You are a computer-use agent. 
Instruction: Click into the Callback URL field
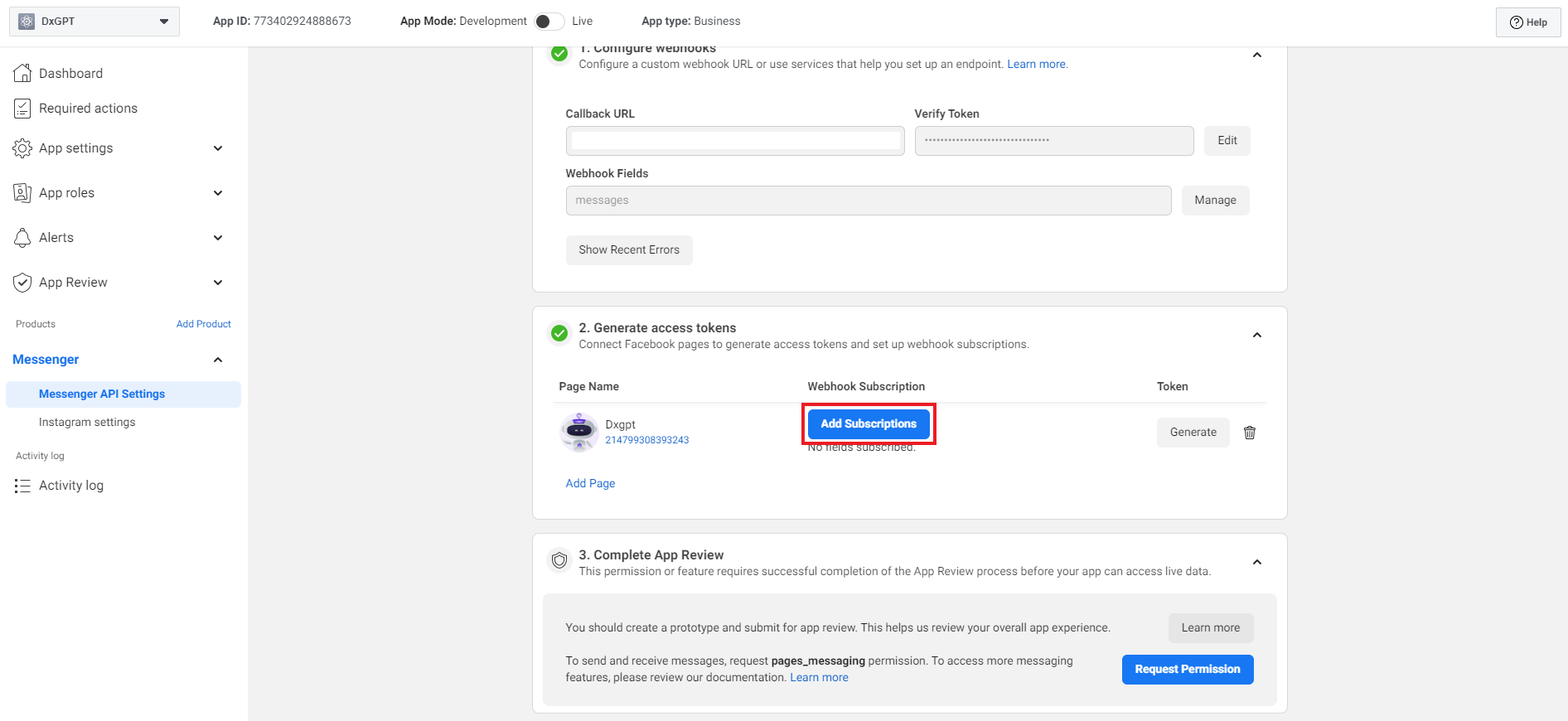(734, 141)
